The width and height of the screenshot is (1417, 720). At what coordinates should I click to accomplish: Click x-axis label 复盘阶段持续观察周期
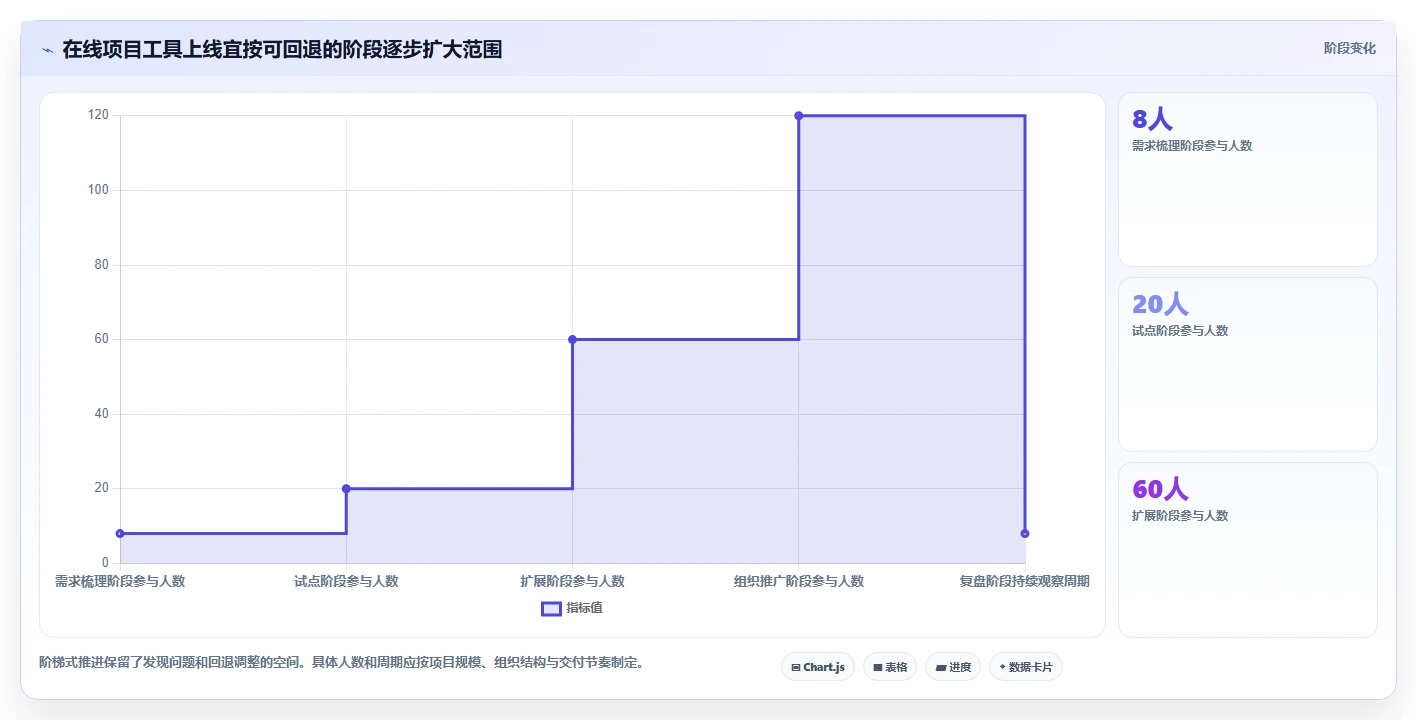(x=1024, y=581)
